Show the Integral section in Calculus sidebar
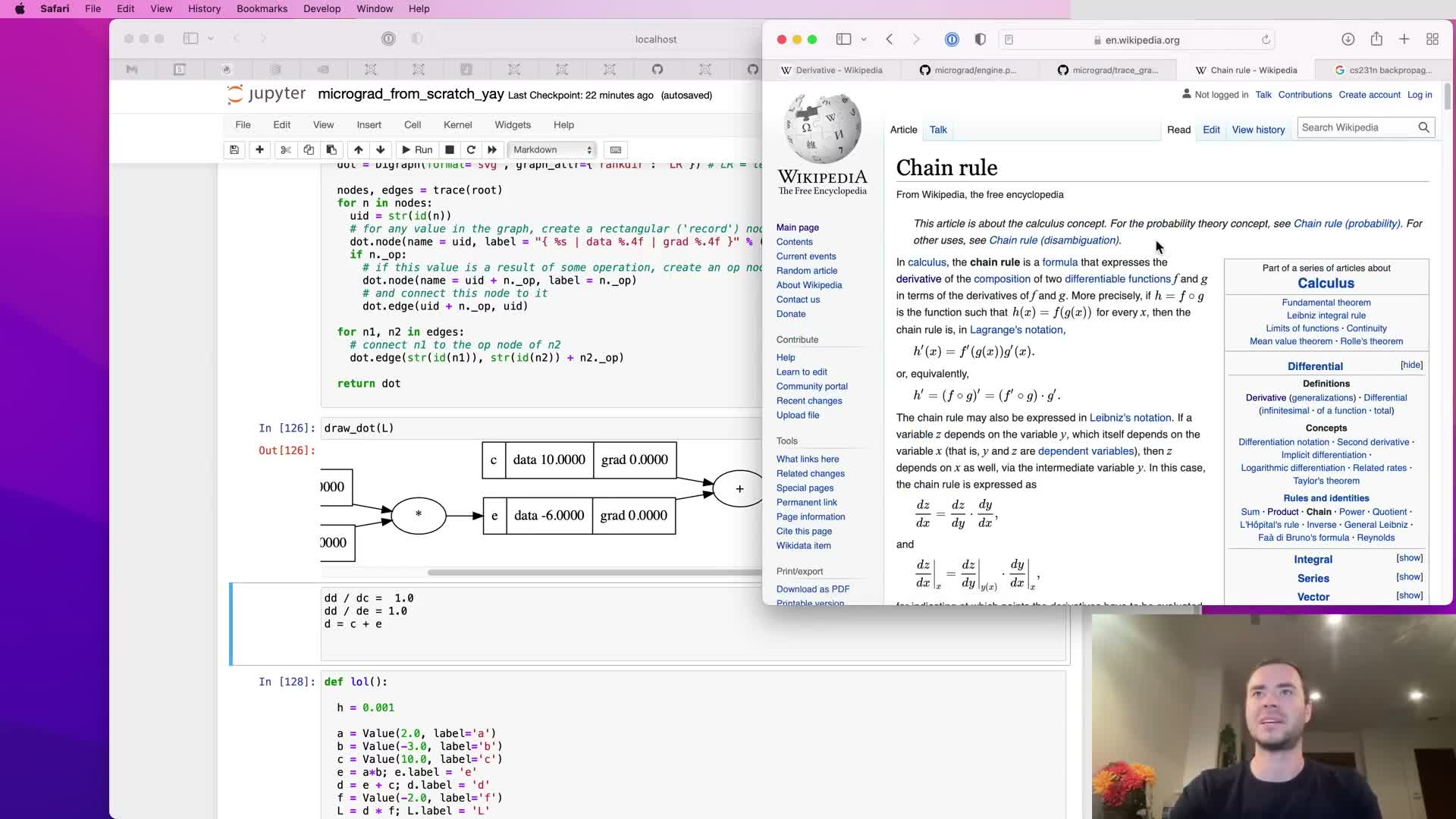 click(1409, 558)
